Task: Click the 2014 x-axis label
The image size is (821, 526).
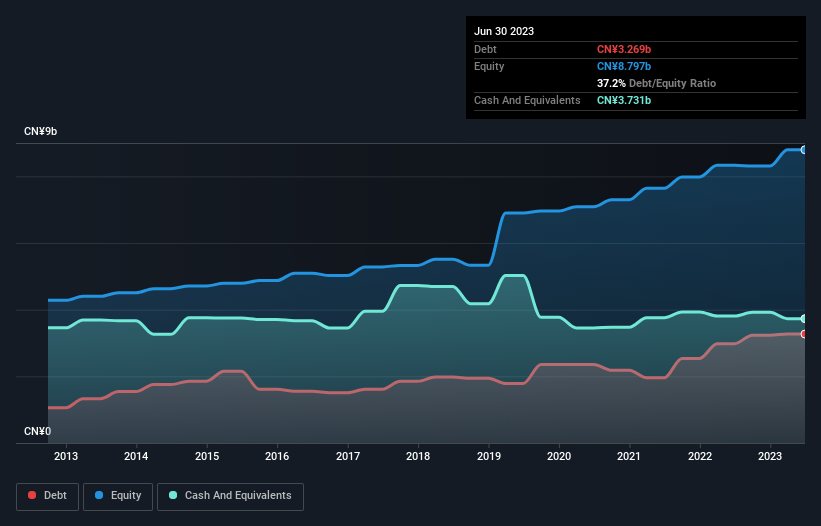Action: (x=136, y=456)
